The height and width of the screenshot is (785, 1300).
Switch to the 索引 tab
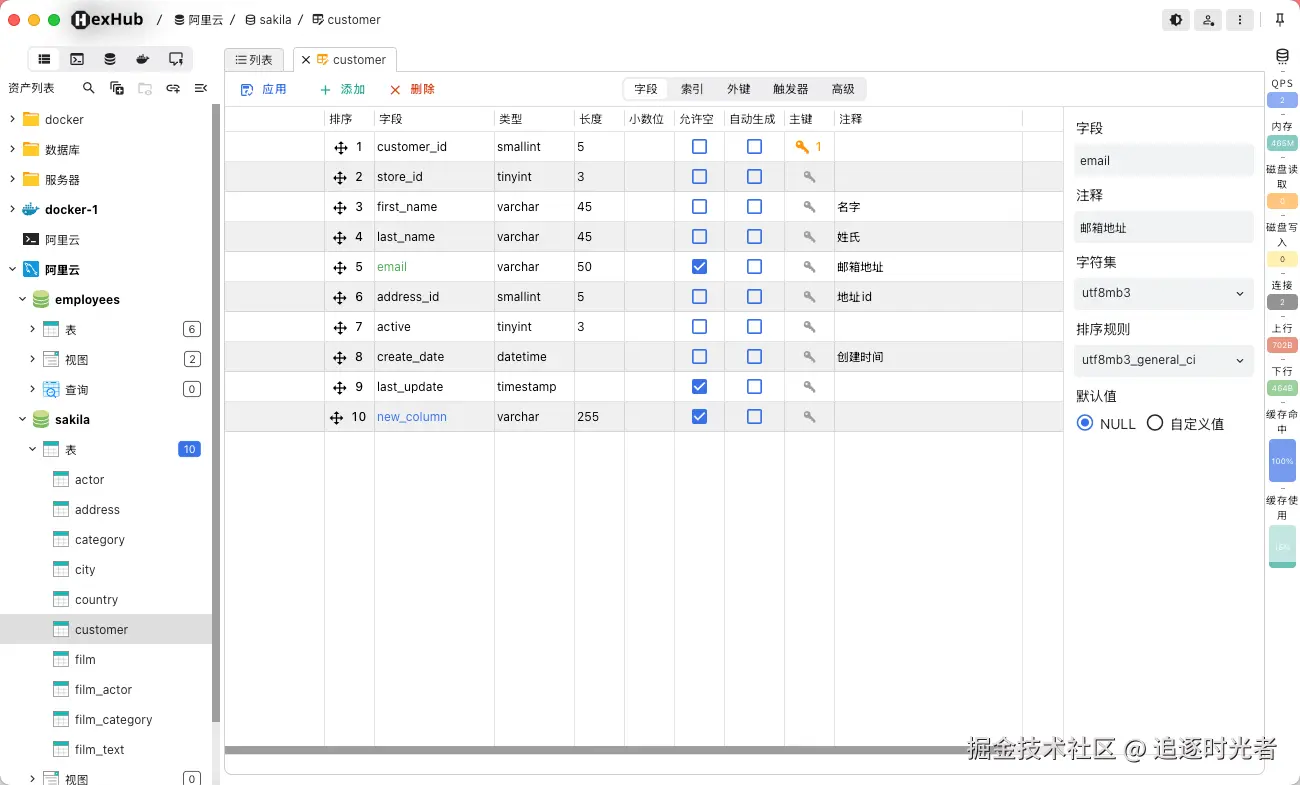click(692, 89)
